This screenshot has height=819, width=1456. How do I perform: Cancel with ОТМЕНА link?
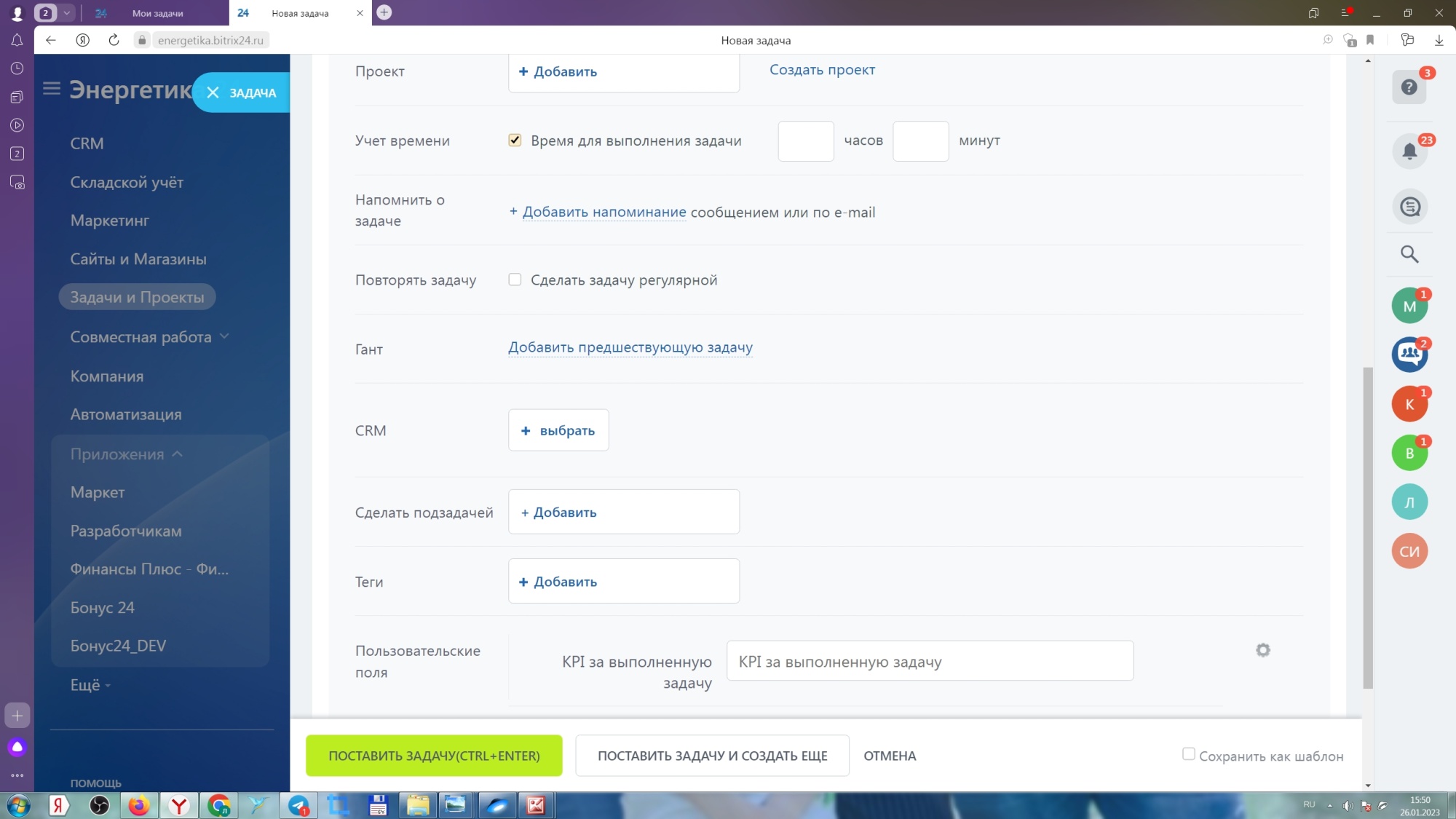890,756
